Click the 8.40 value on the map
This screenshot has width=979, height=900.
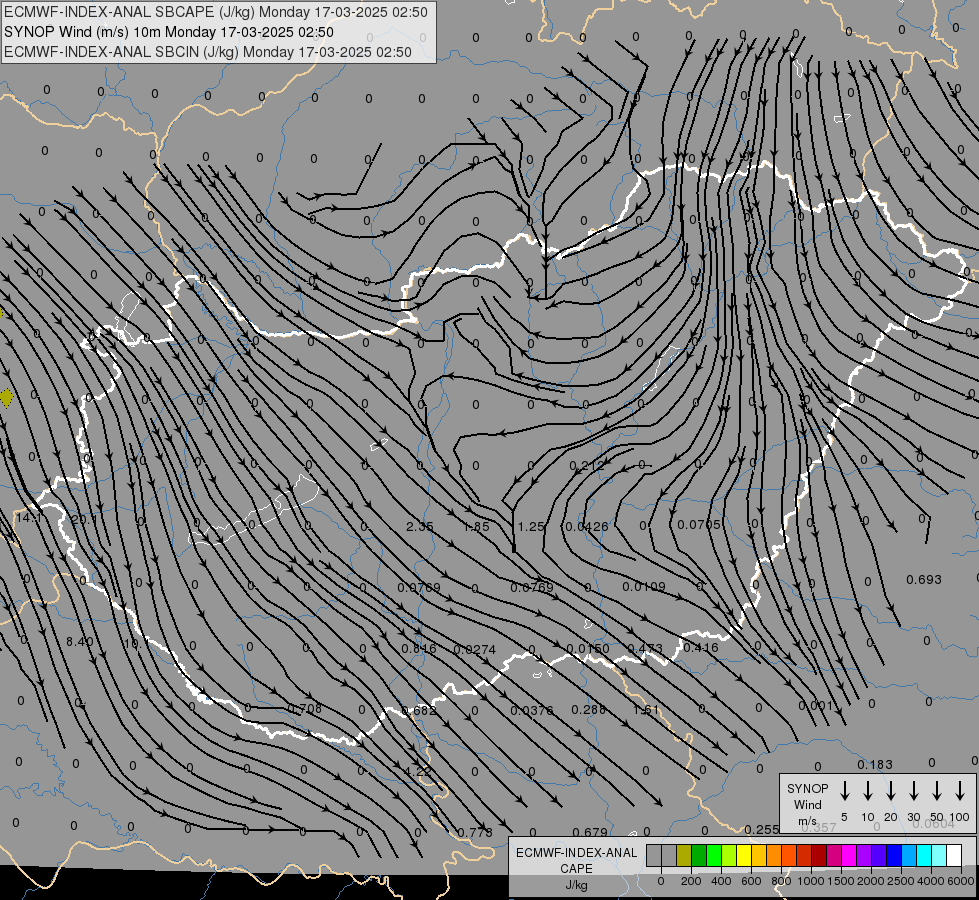79,642
